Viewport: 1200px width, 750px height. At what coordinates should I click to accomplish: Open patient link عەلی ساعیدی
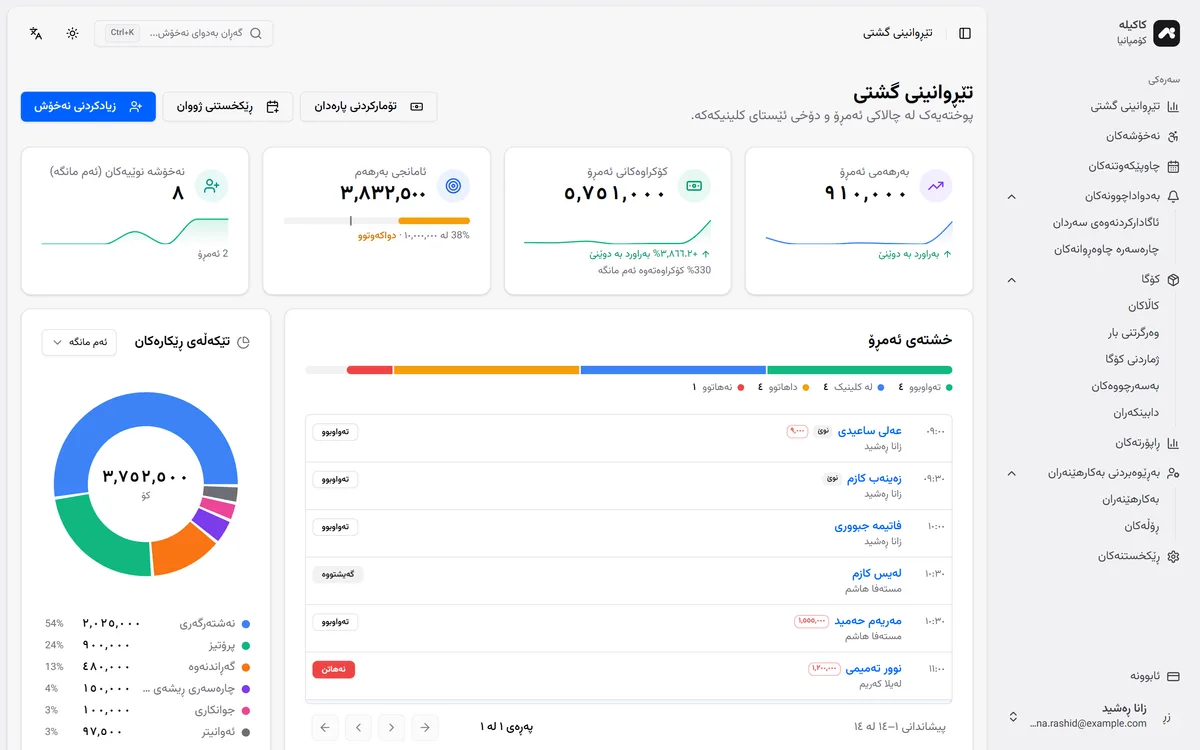click(x=869, y=430)
